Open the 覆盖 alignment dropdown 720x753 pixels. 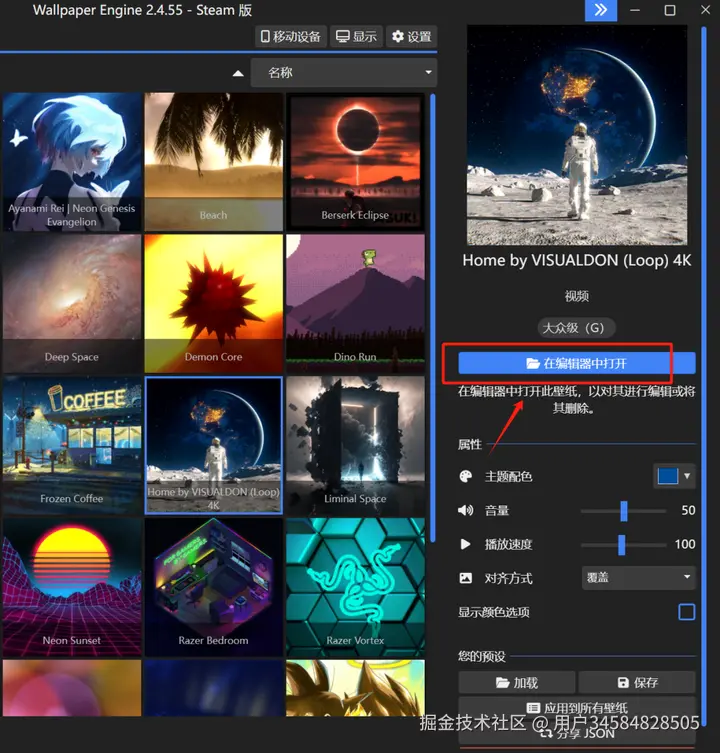click(x=638, y=577)
